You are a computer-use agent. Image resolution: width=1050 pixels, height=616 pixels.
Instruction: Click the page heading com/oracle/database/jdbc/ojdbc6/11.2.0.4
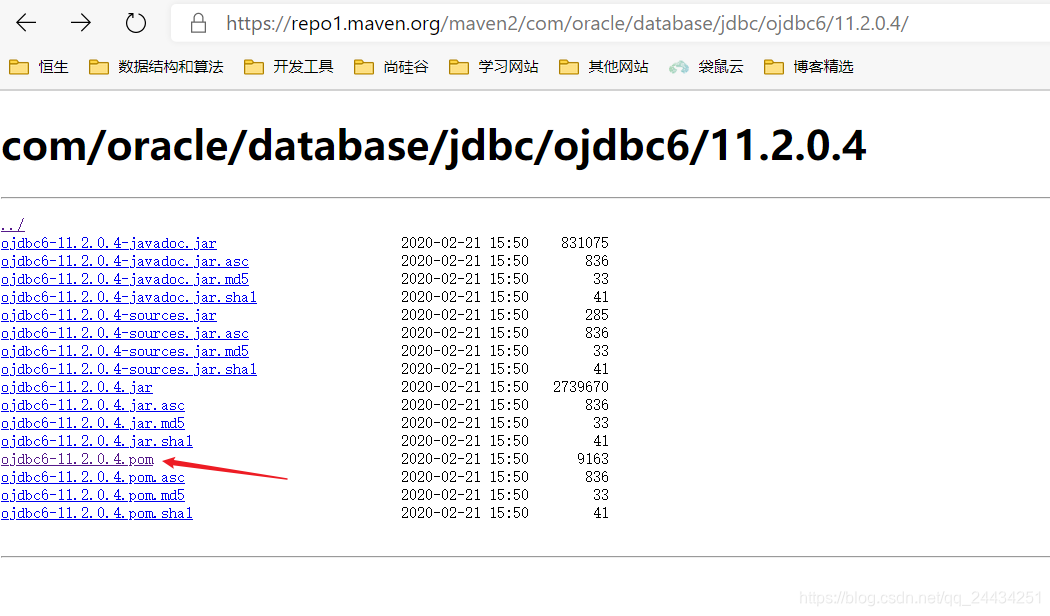coord(434,146)
